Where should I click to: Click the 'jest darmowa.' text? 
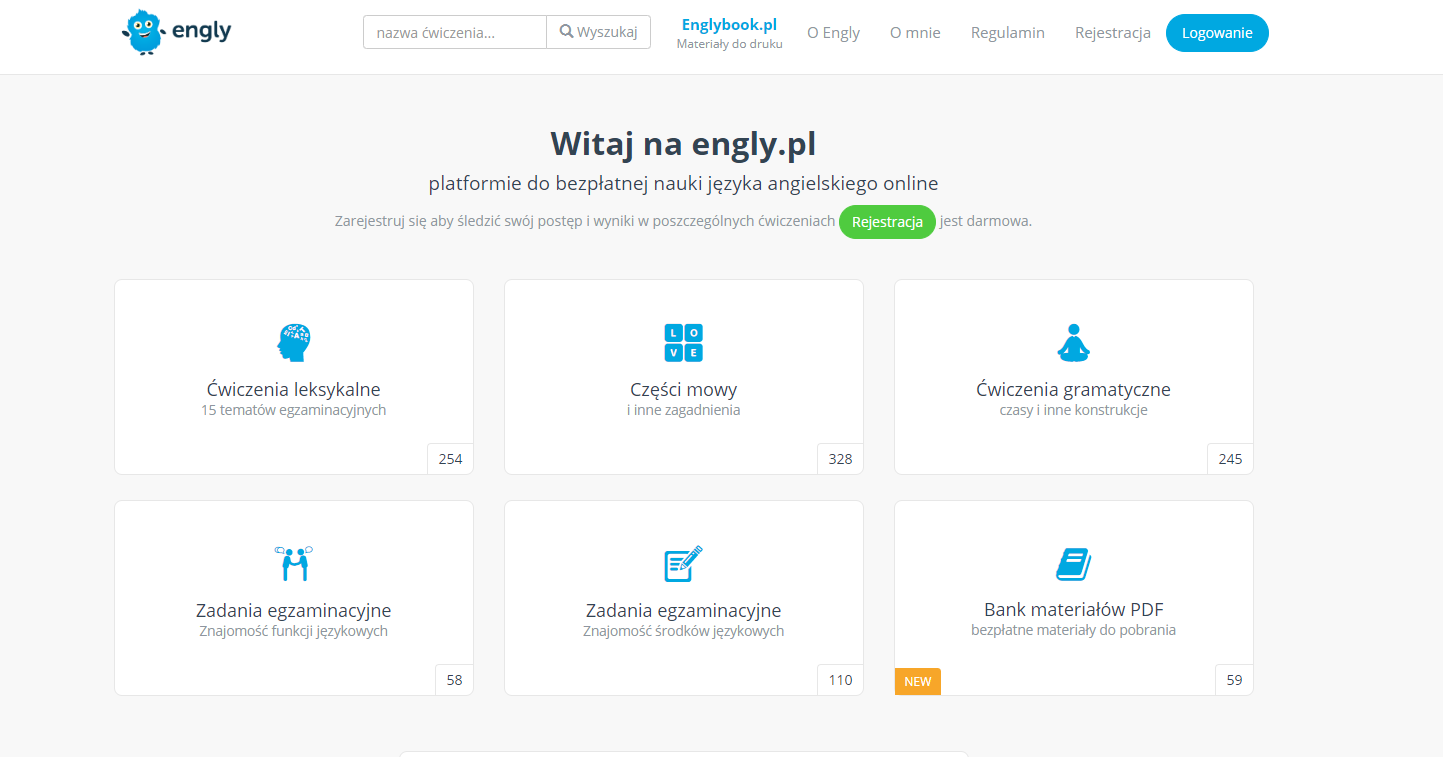click(x=986, y=221)
